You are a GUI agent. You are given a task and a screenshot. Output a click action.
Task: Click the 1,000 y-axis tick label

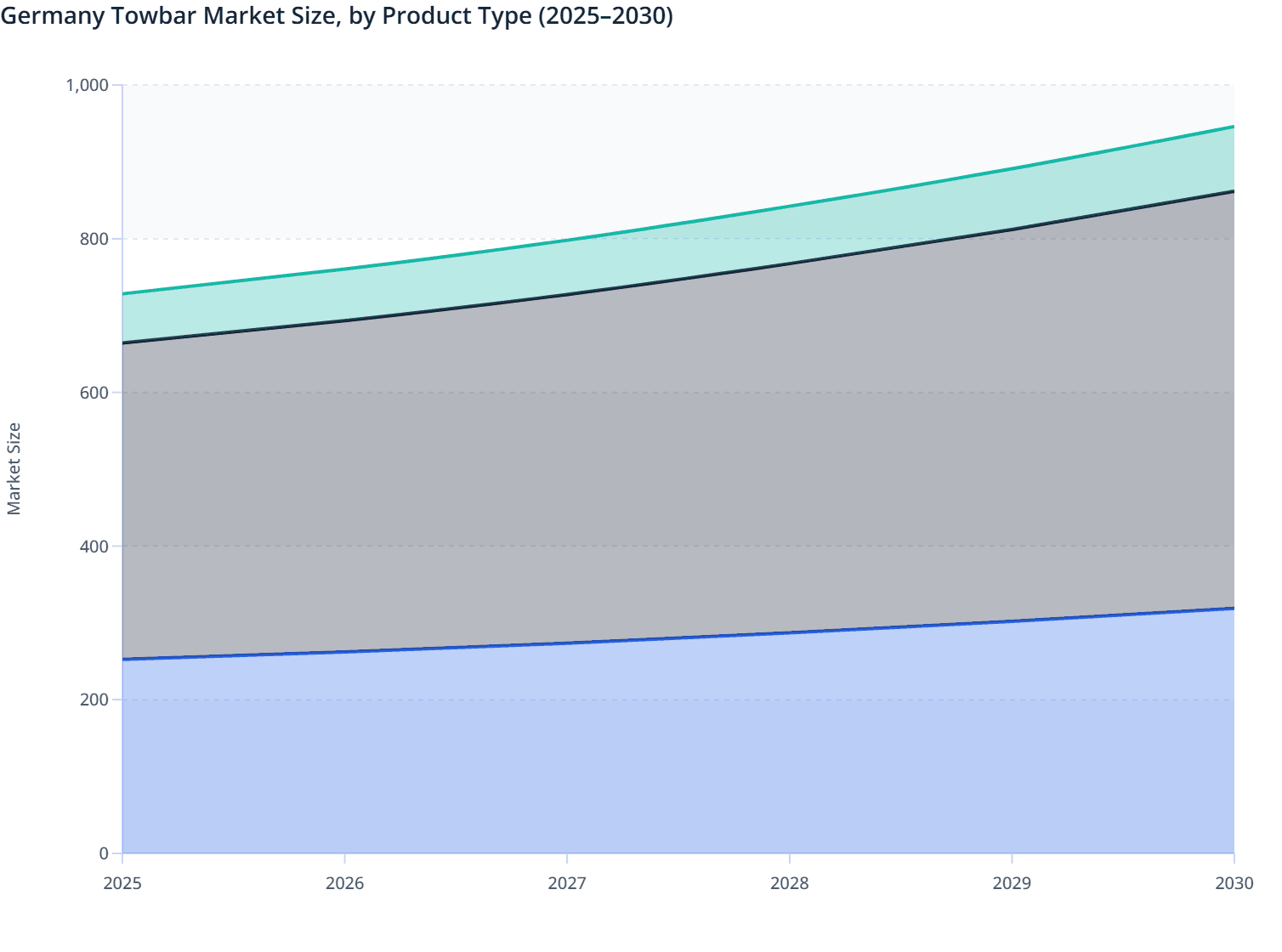pyautogui.click(x=88, y=85)
